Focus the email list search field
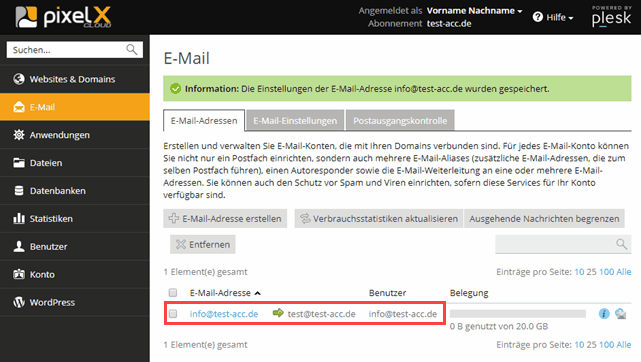This screenshot has width=641, height=362. click(563, 244)
